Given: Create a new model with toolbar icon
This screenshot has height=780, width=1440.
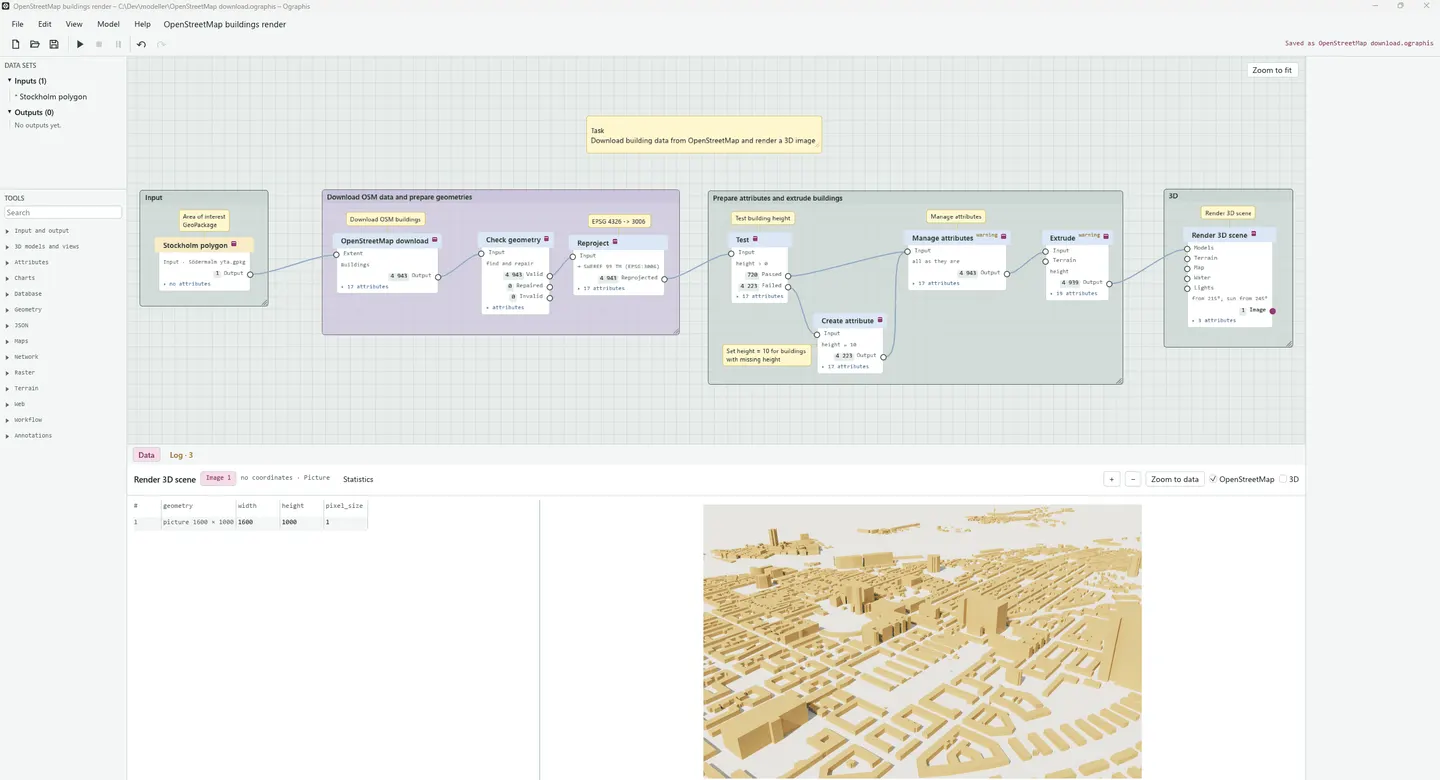Looking at the screenshot, I should (16, 44).
